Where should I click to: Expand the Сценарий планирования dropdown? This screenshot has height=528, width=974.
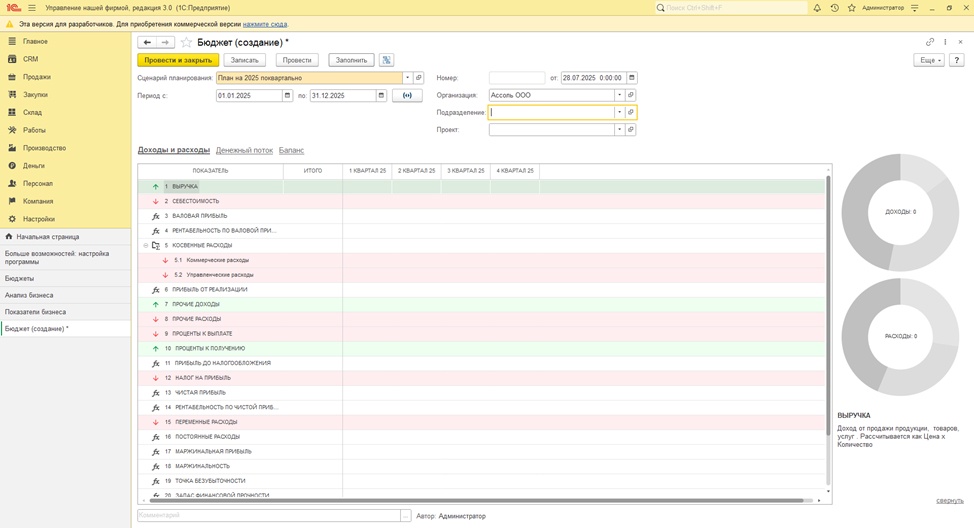point(407,78)
